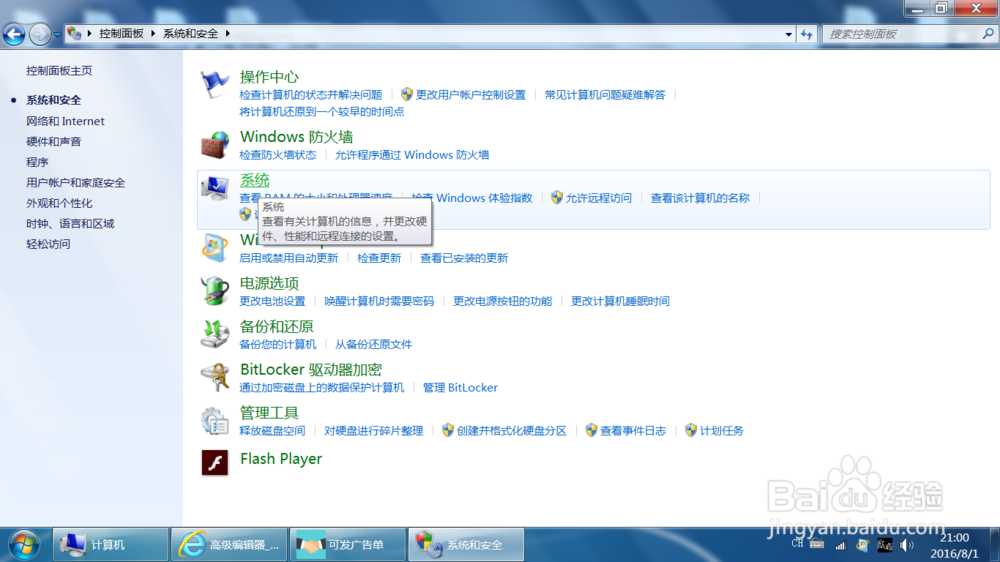The height and width of the screenshot is (562, 1000).
Task: Click 从备份还原文件 link
Action: pyautogui.click(x=373, y=344)
